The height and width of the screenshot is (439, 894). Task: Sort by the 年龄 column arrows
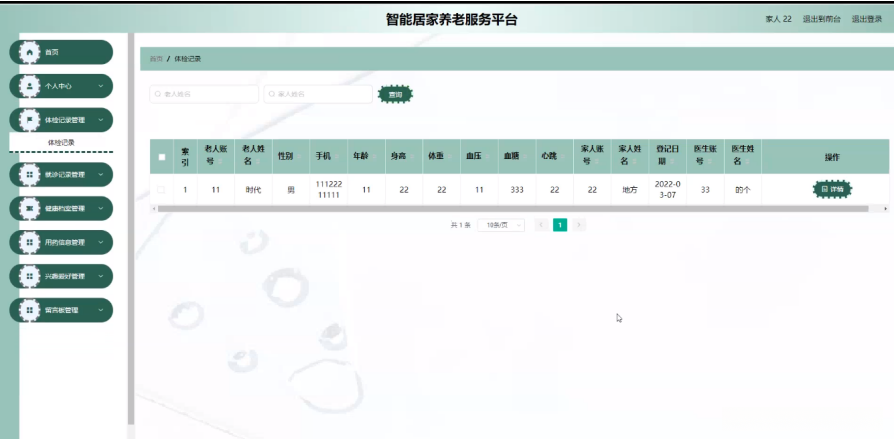point(374,157)
